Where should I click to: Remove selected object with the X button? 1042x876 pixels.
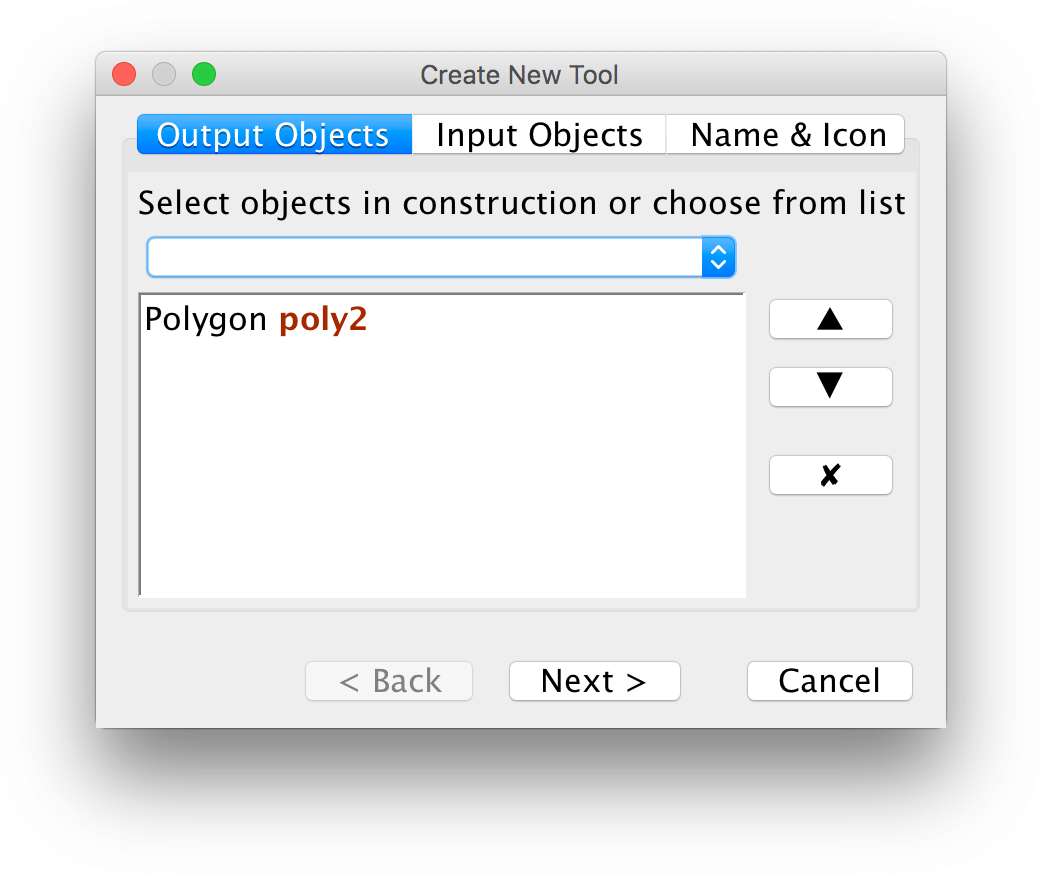coord(830,475)
